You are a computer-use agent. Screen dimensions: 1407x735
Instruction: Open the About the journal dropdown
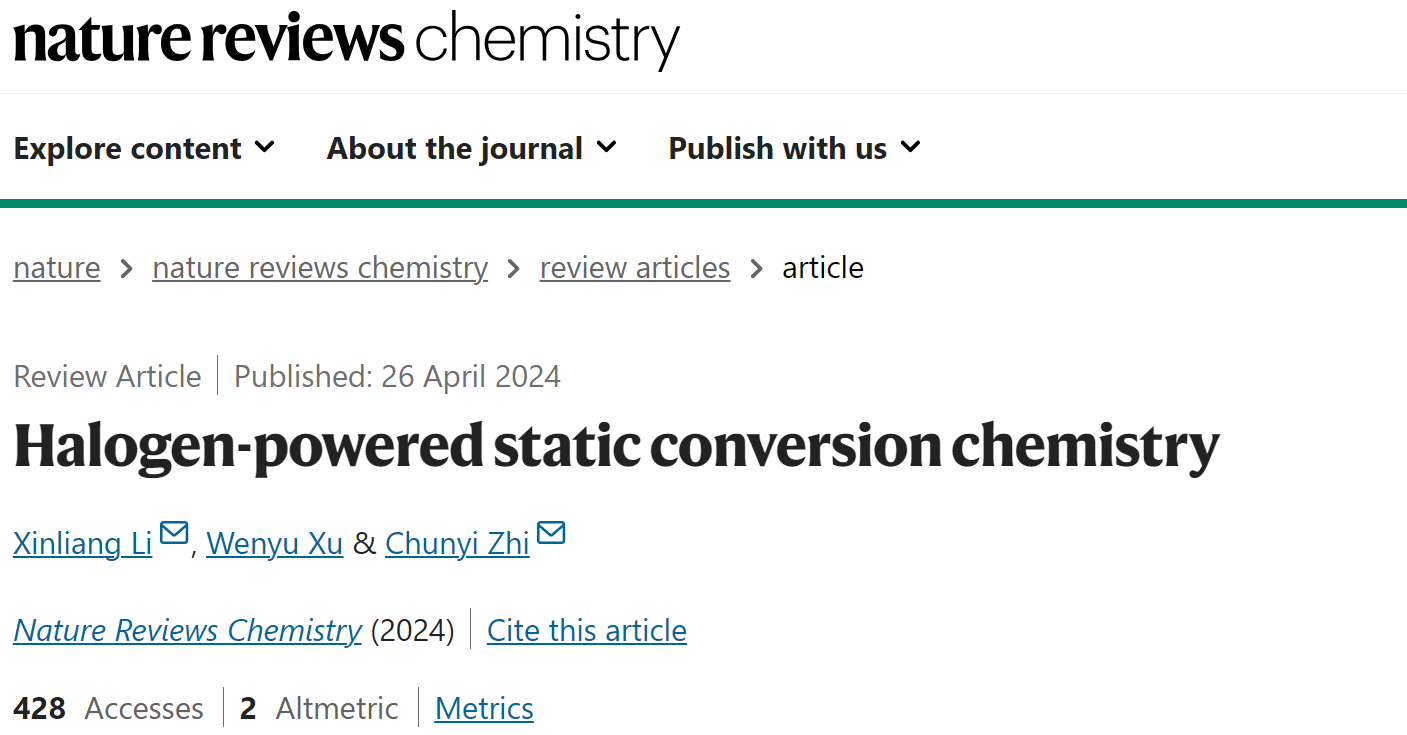pyautogui.click(x=472, y=148)
